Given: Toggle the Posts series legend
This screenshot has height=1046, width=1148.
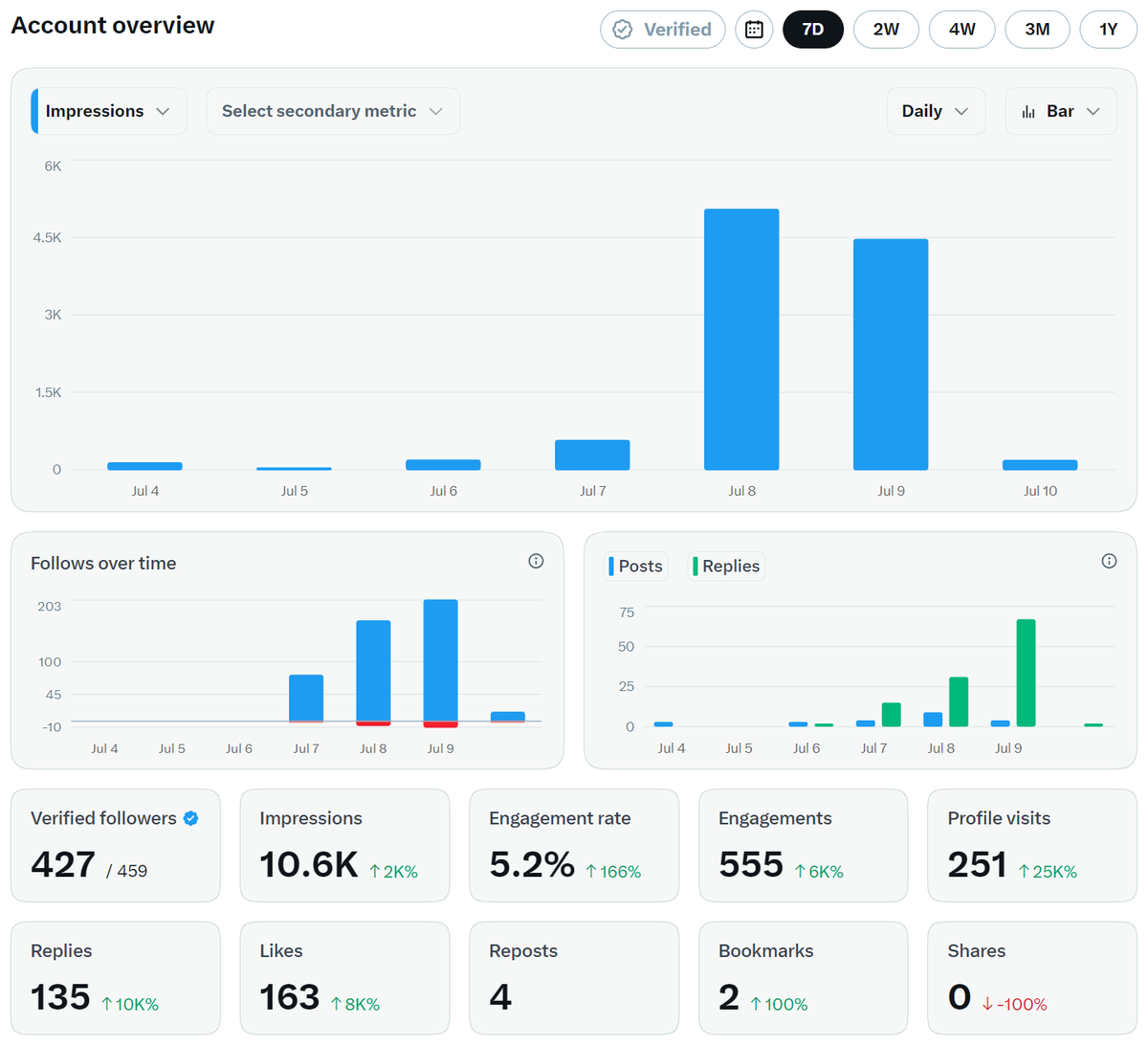Looking at the screenshot, I should (x=636, y=567).
